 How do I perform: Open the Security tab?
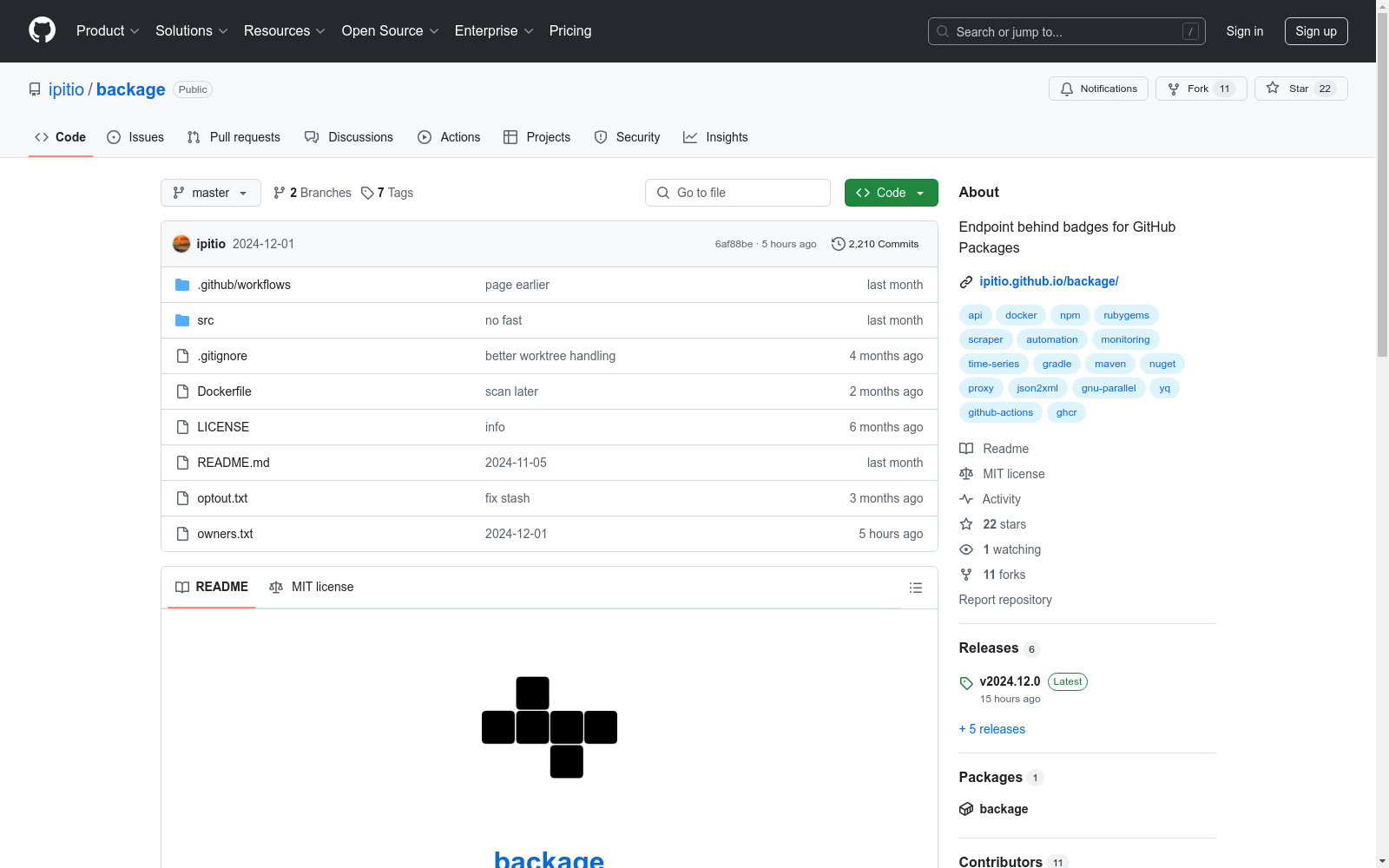(x=628, y=137)
